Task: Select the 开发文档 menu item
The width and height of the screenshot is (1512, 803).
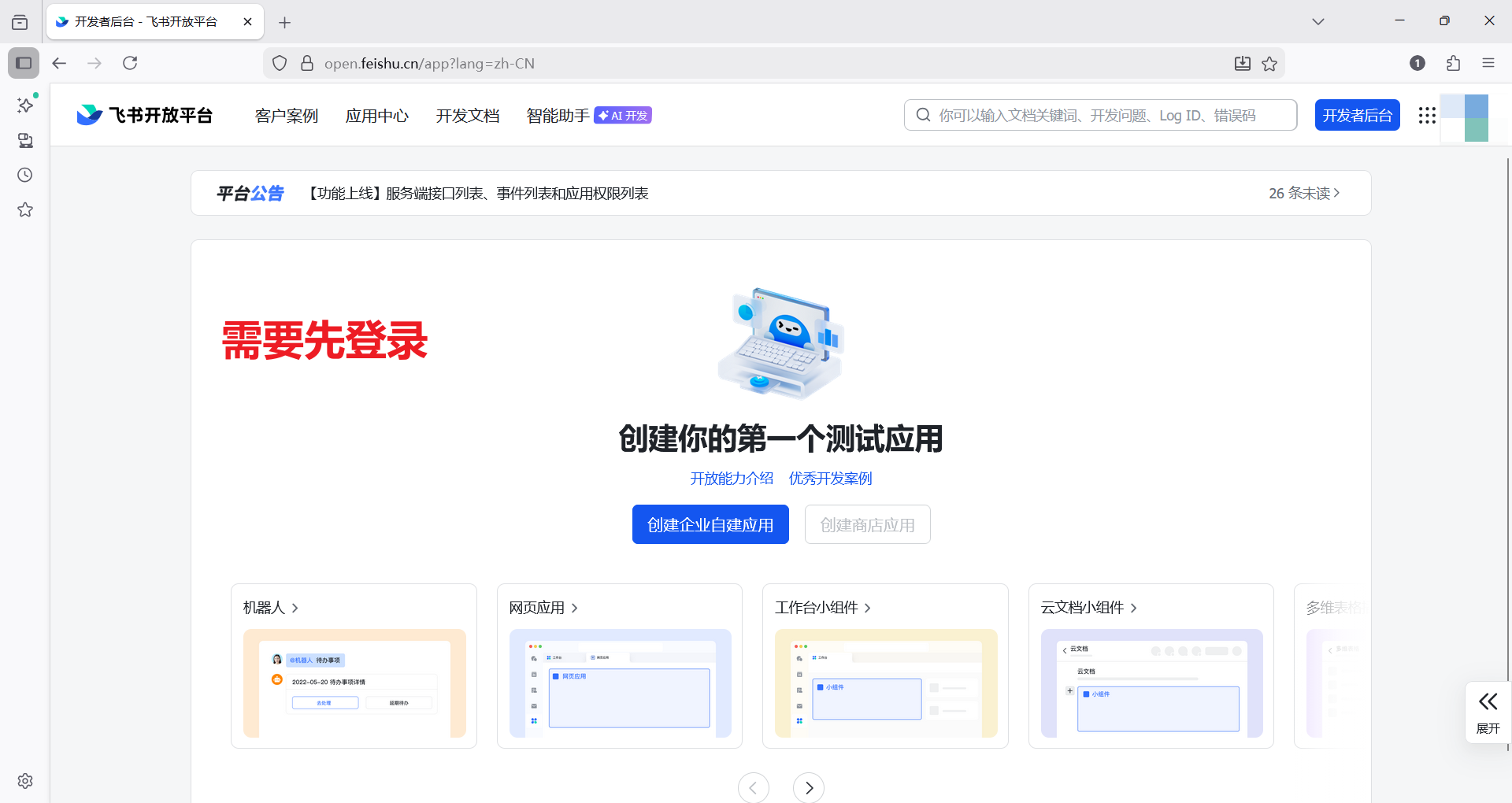Action: [x=467, y=115]
